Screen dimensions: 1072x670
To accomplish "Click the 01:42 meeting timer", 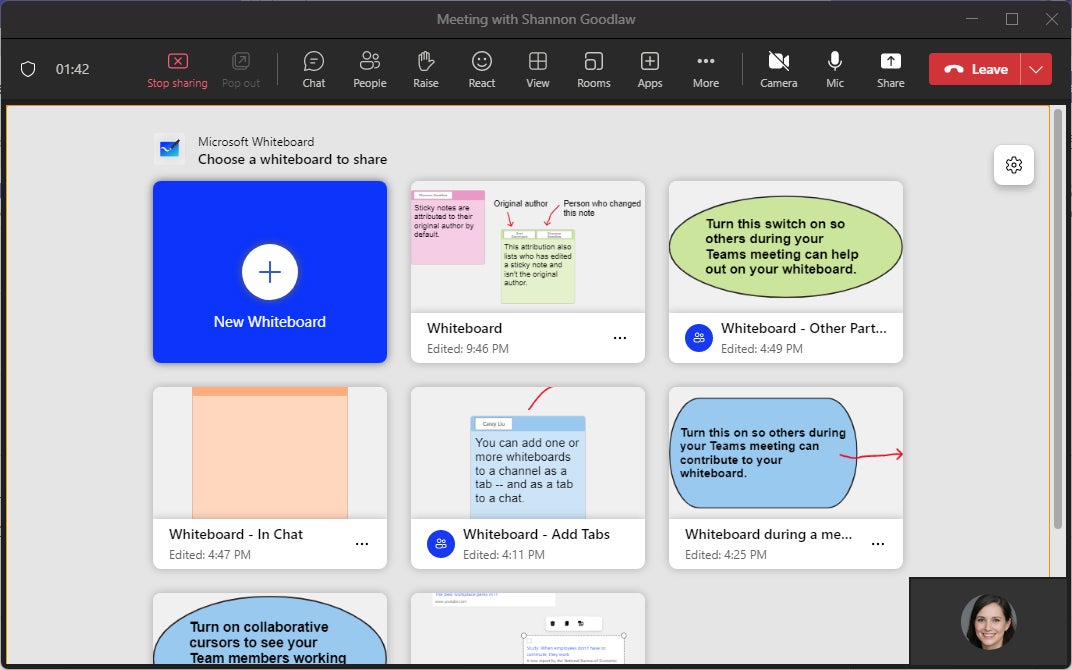I will point(72,69).
